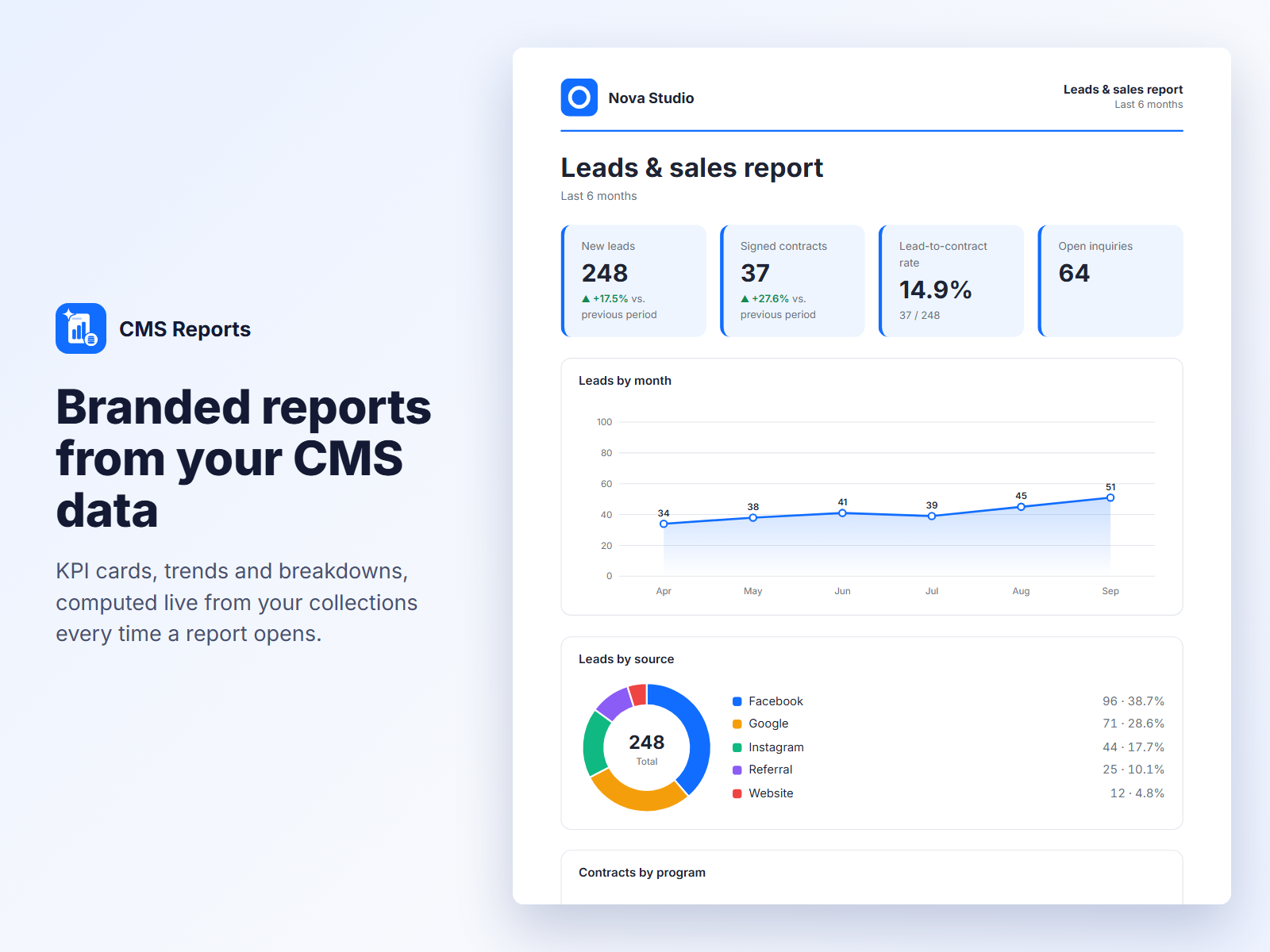This screenshot has width=1270, height=952.
Task: Click the large Leads & sales report heading
Action: coord(691,168)
